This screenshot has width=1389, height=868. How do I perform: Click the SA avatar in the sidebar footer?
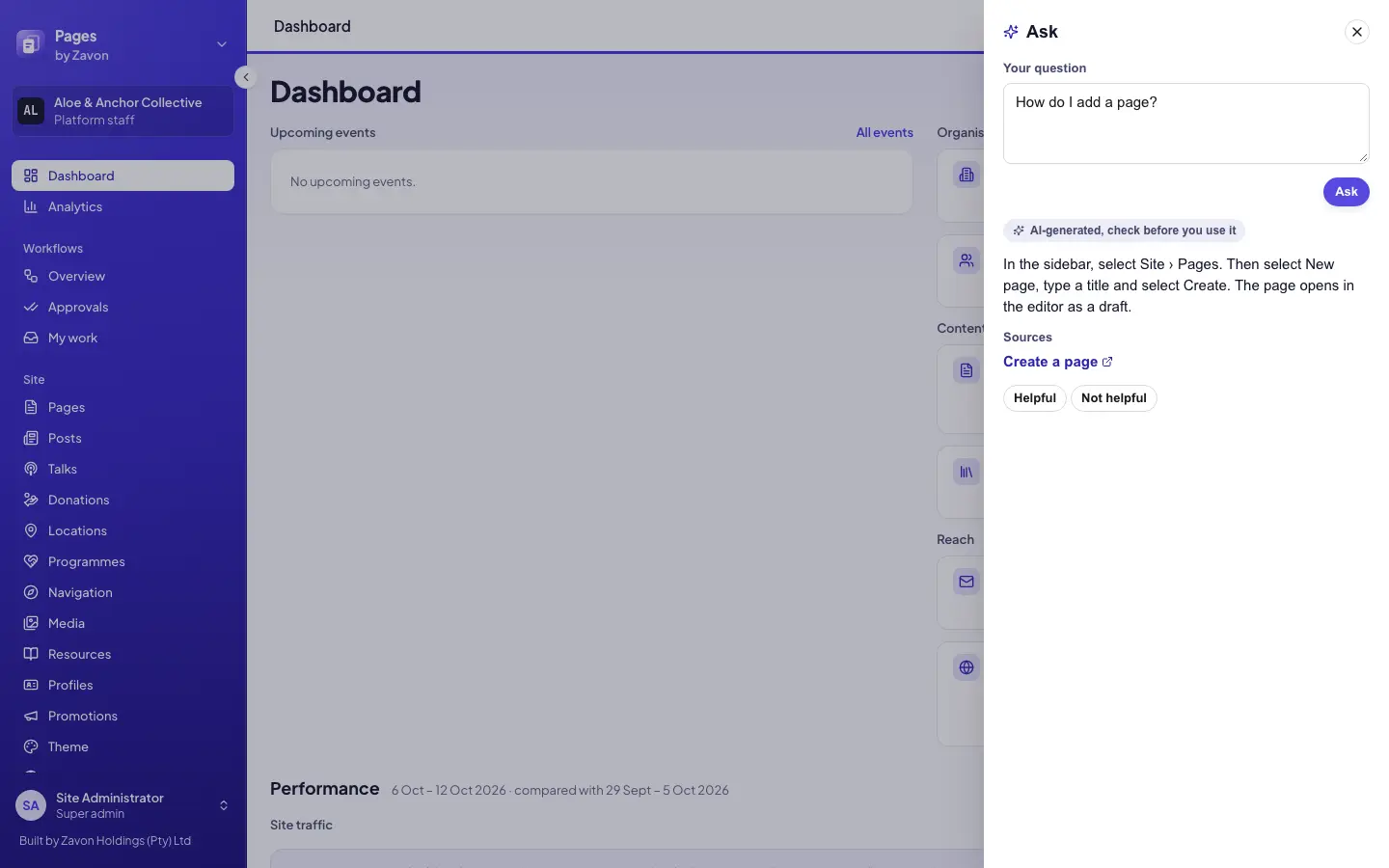click(31, 805)
